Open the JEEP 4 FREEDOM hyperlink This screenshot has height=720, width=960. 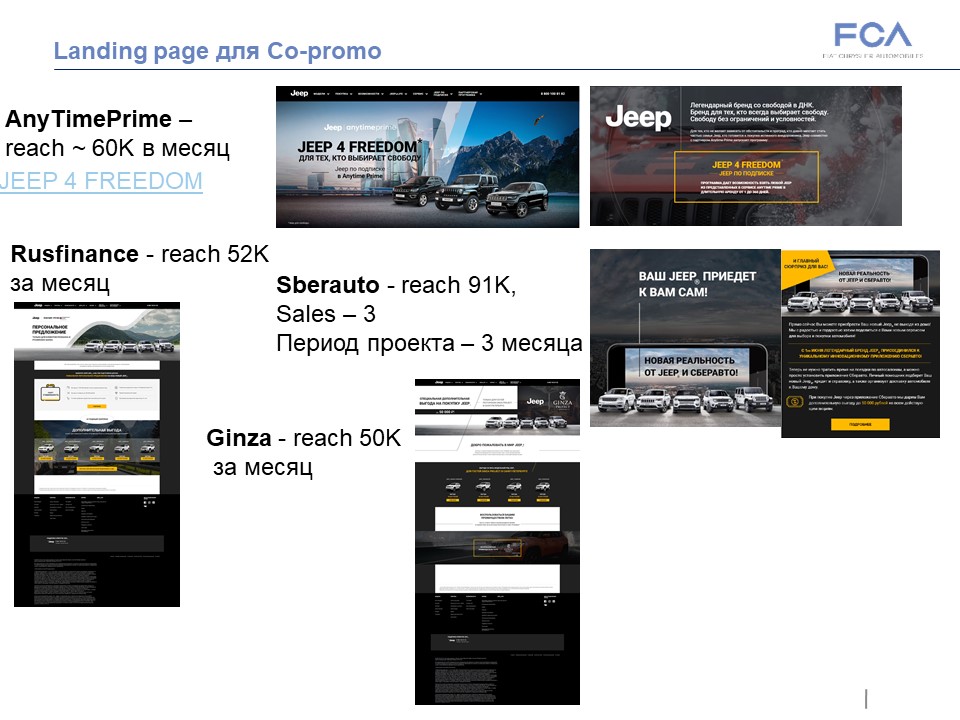click(101, 181)
